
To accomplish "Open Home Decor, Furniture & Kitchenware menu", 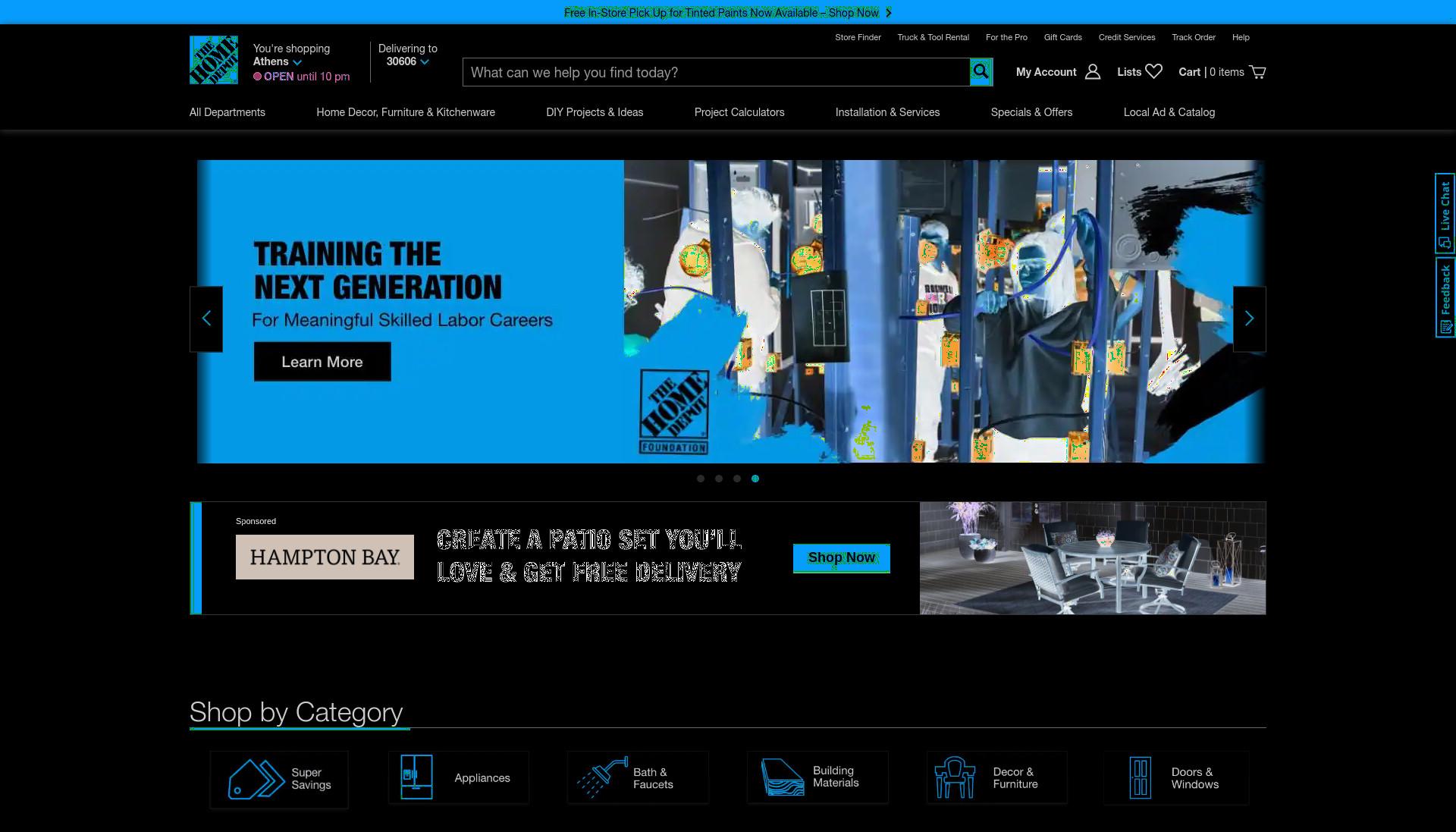I will 406,112.
